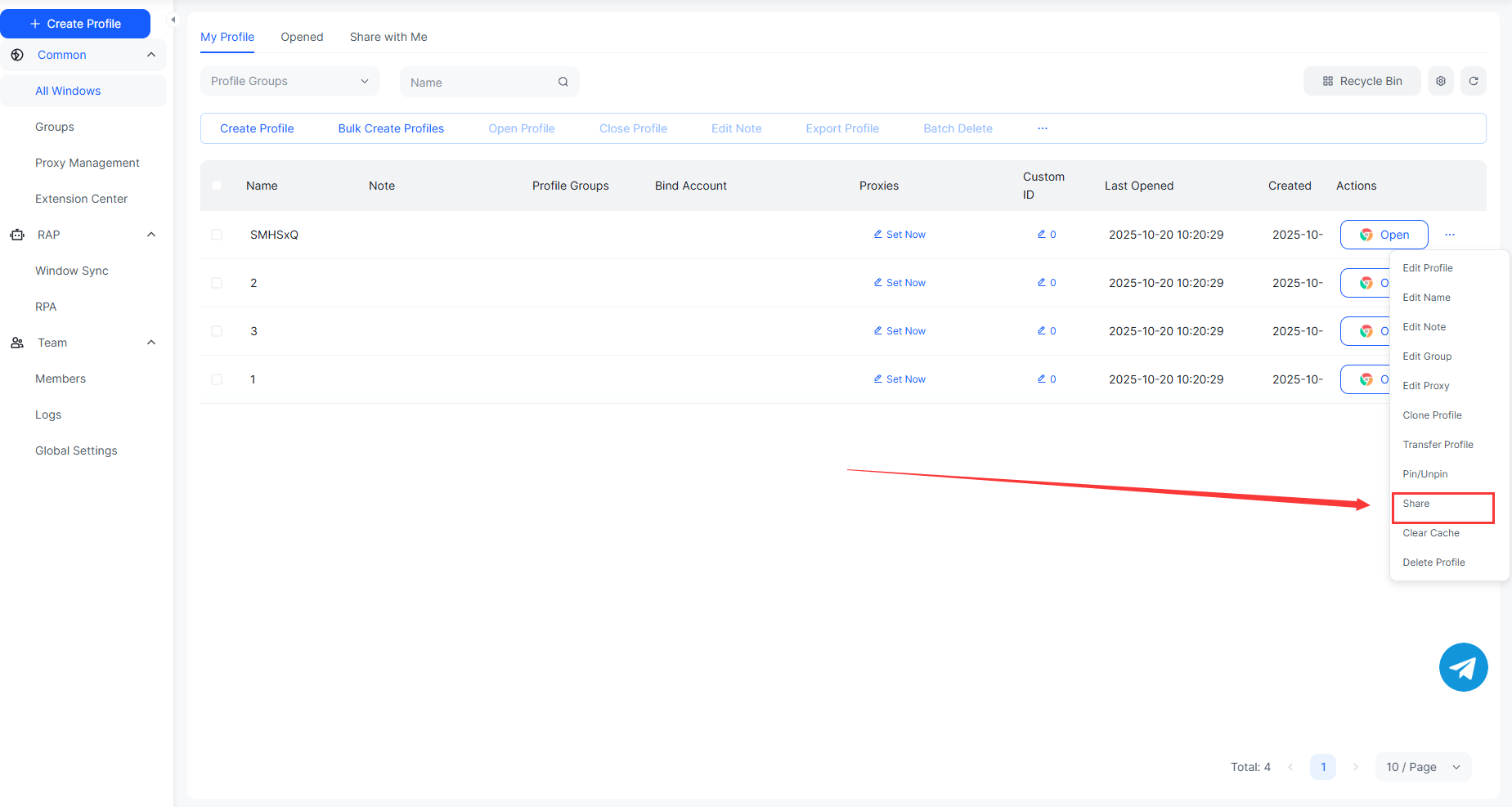Check the box for the SMHSxQ profile
The height and width of the screenshot is (807, 1512).
click(x=217, y=235)
